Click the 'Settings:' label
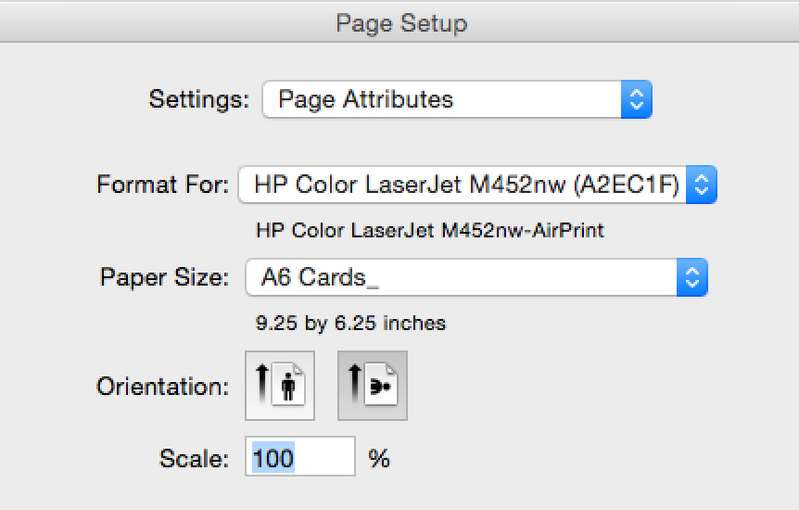This screenshot has width=799, height=510. tap(199, 99)
